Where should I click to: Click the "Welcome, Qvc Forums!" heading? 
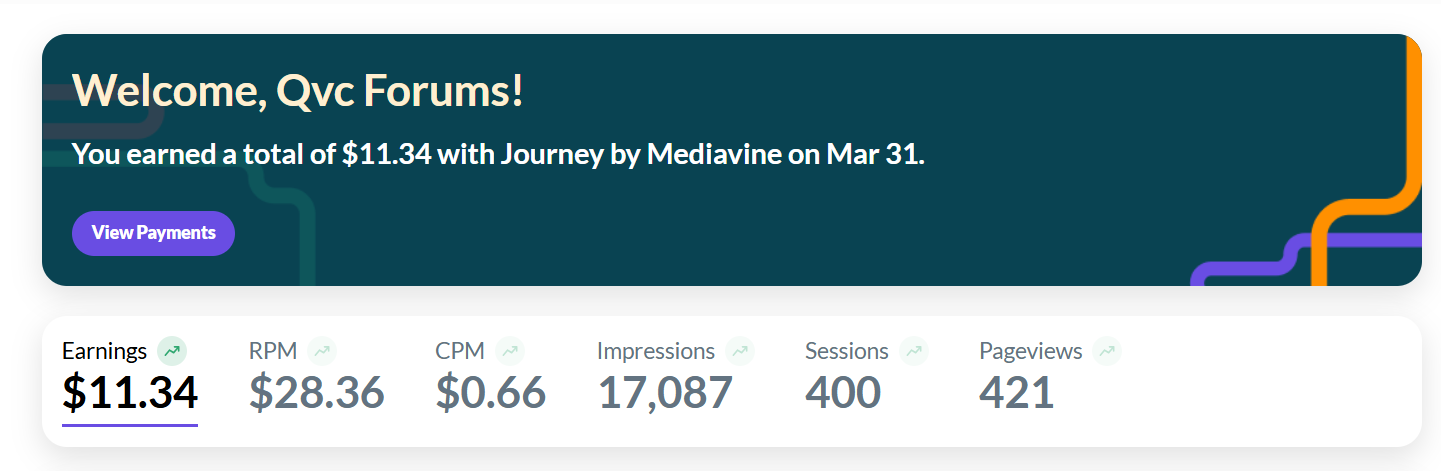coord(298,91)
